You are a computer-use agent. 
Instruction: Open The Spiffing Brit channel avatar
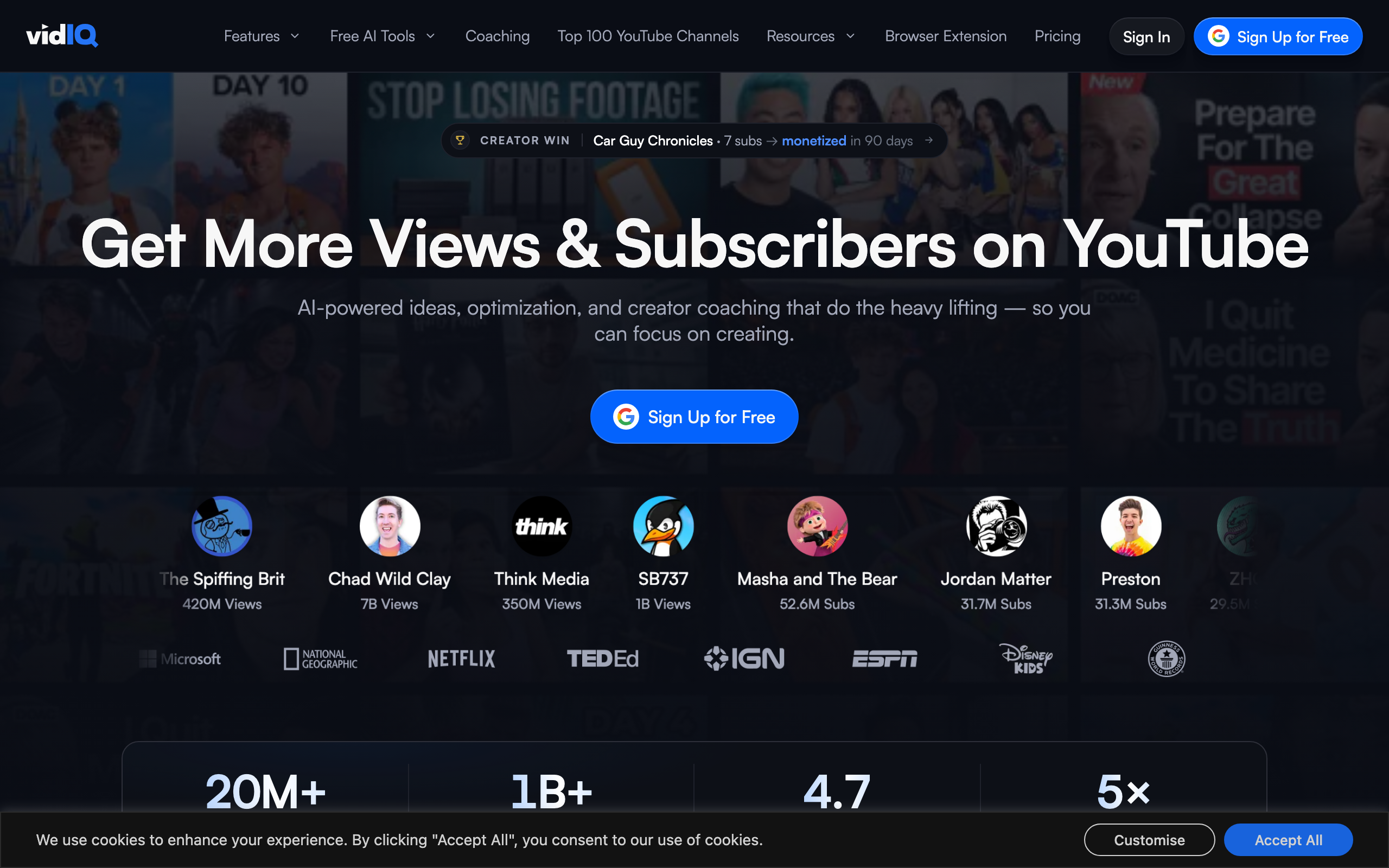pos(221,526)
